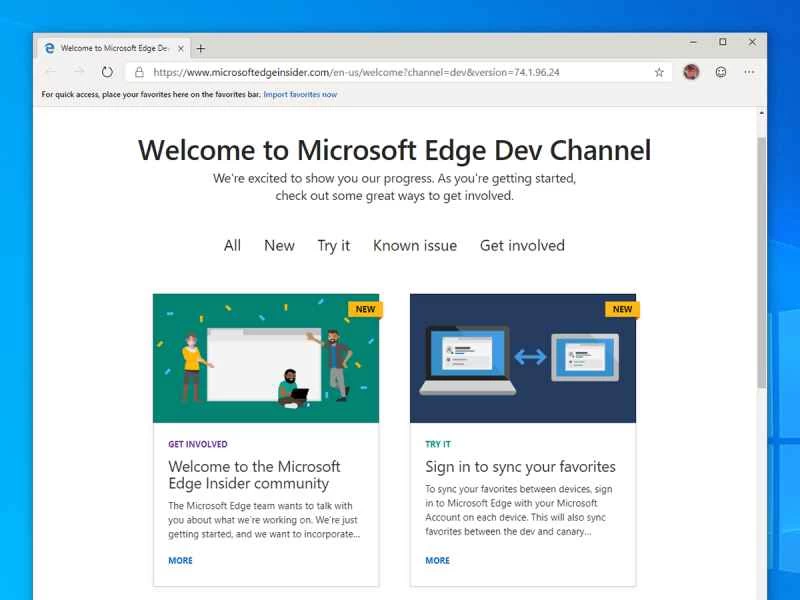Screen dimensions: 800x600
Task: Expand the sync favorites card with MORE
Action: pos(437,561)
